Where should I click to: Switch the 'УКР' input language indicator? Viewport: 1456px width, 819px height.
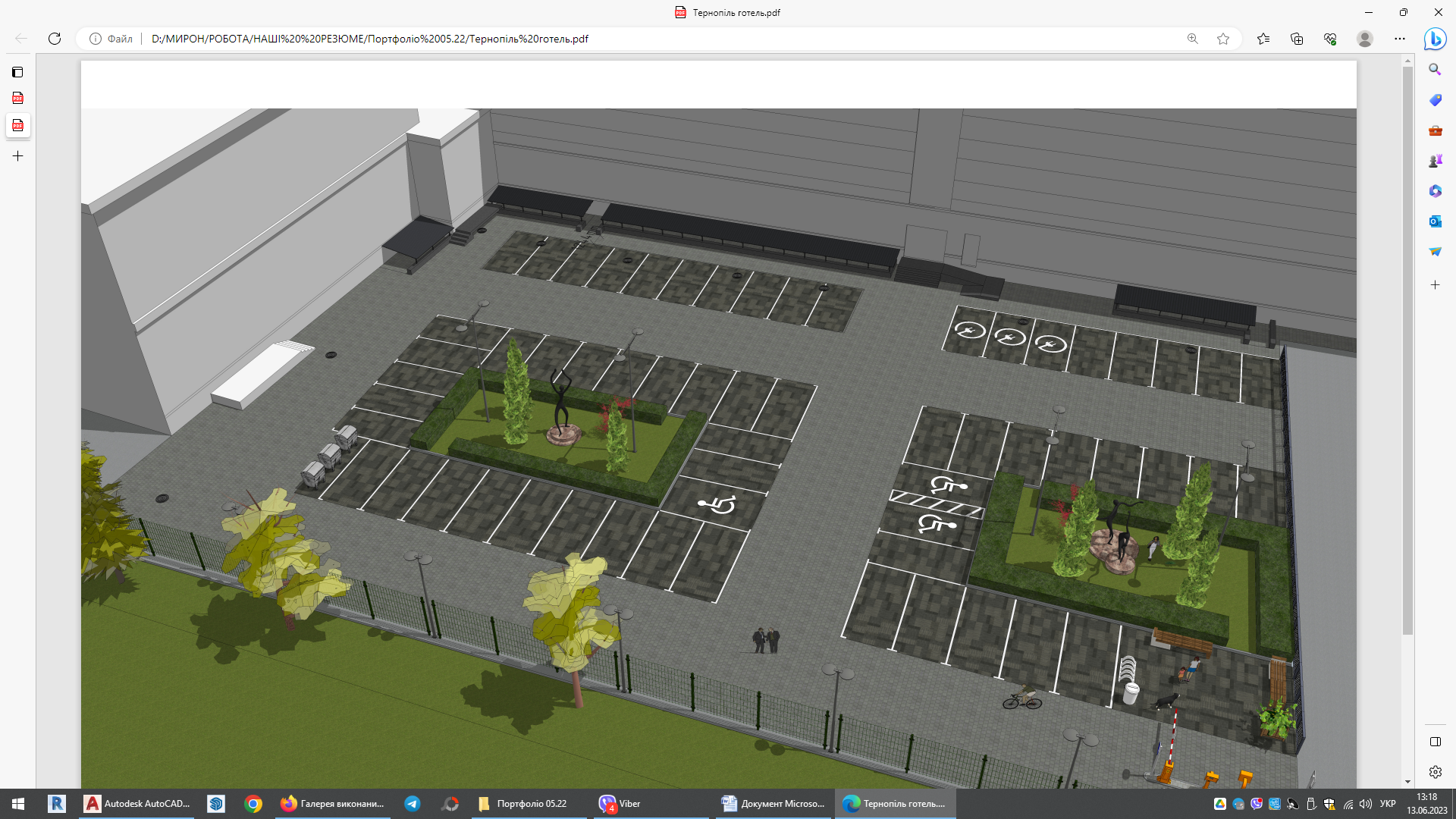pos(1388,804)
